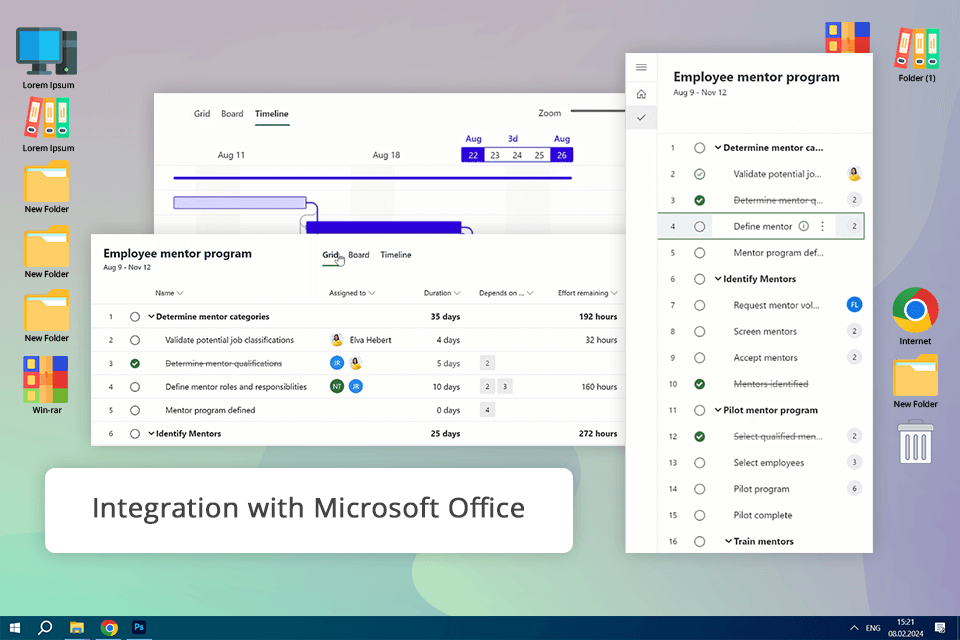Collapse Determine mentor ca... in right panel
This screenshot has height=640, width=960.
[x=718, y=148]
